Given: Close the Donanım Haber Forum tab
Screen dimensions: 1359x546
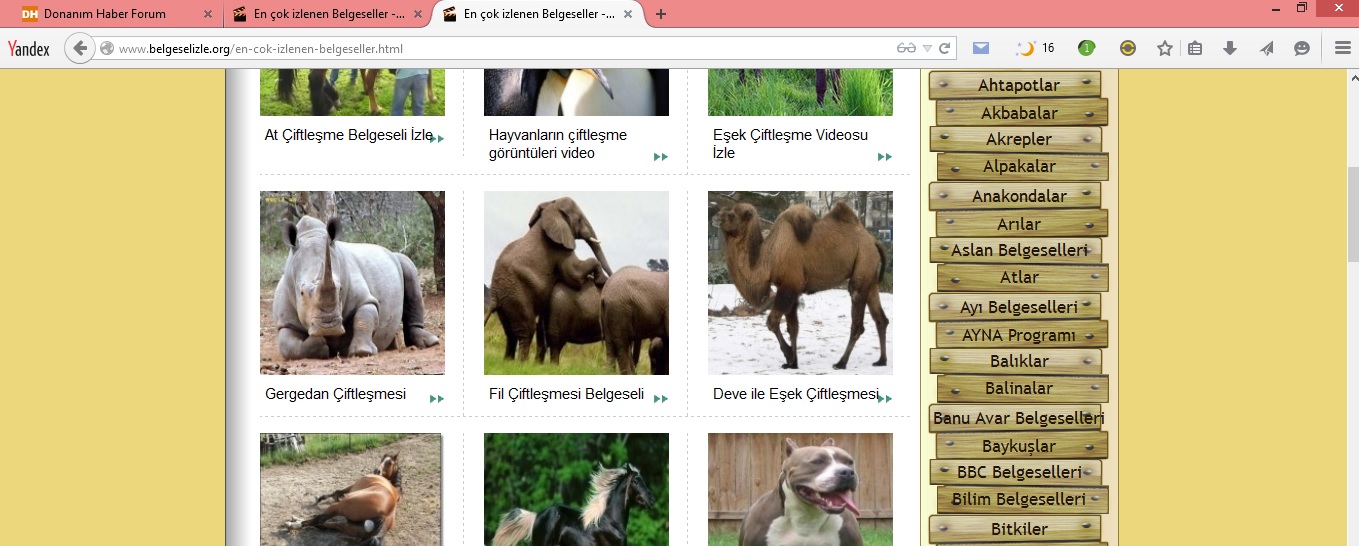Looking at the screenshot, I should [207, 14].
